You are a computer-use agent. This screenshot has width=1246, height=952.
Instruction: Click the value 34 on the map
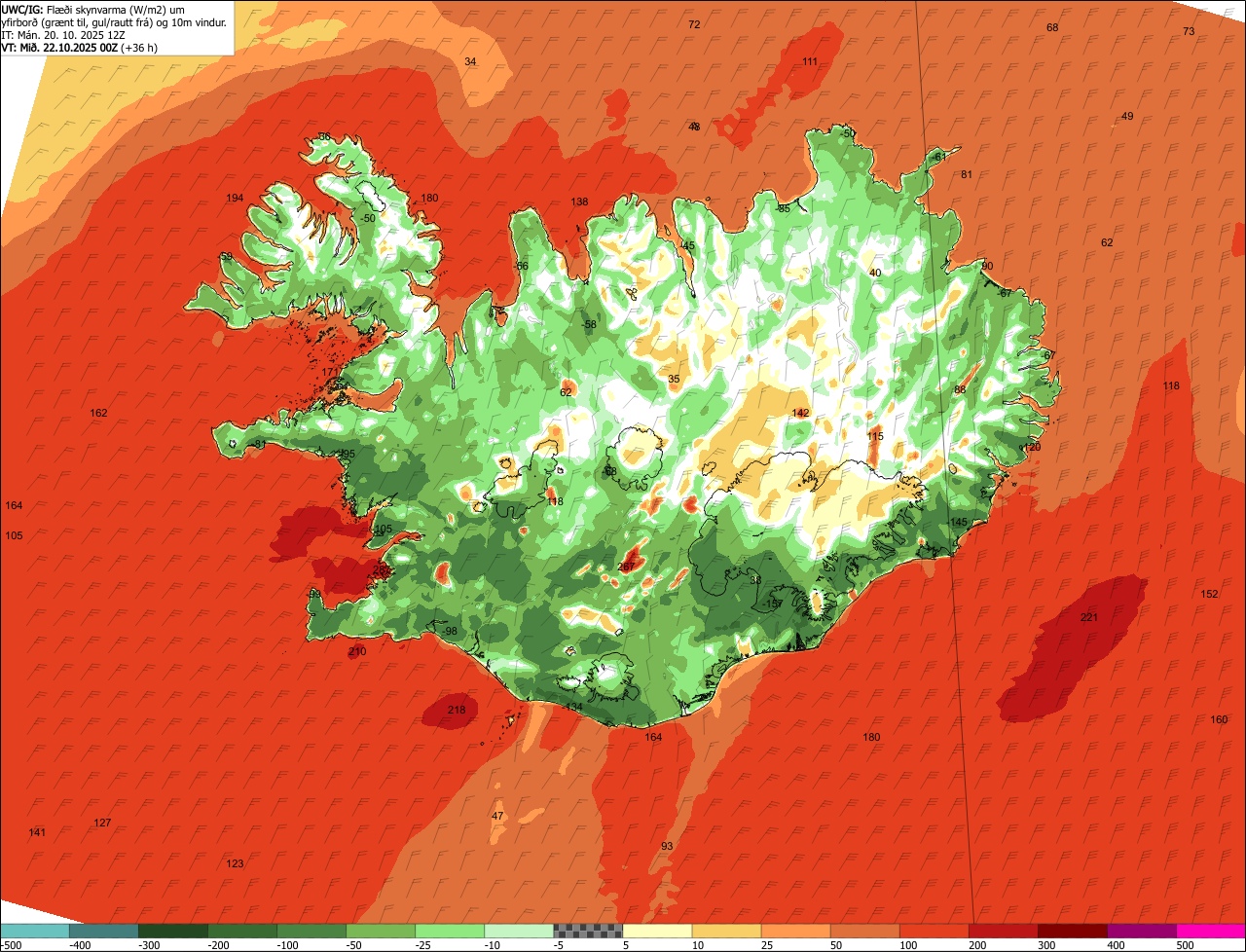470,61
